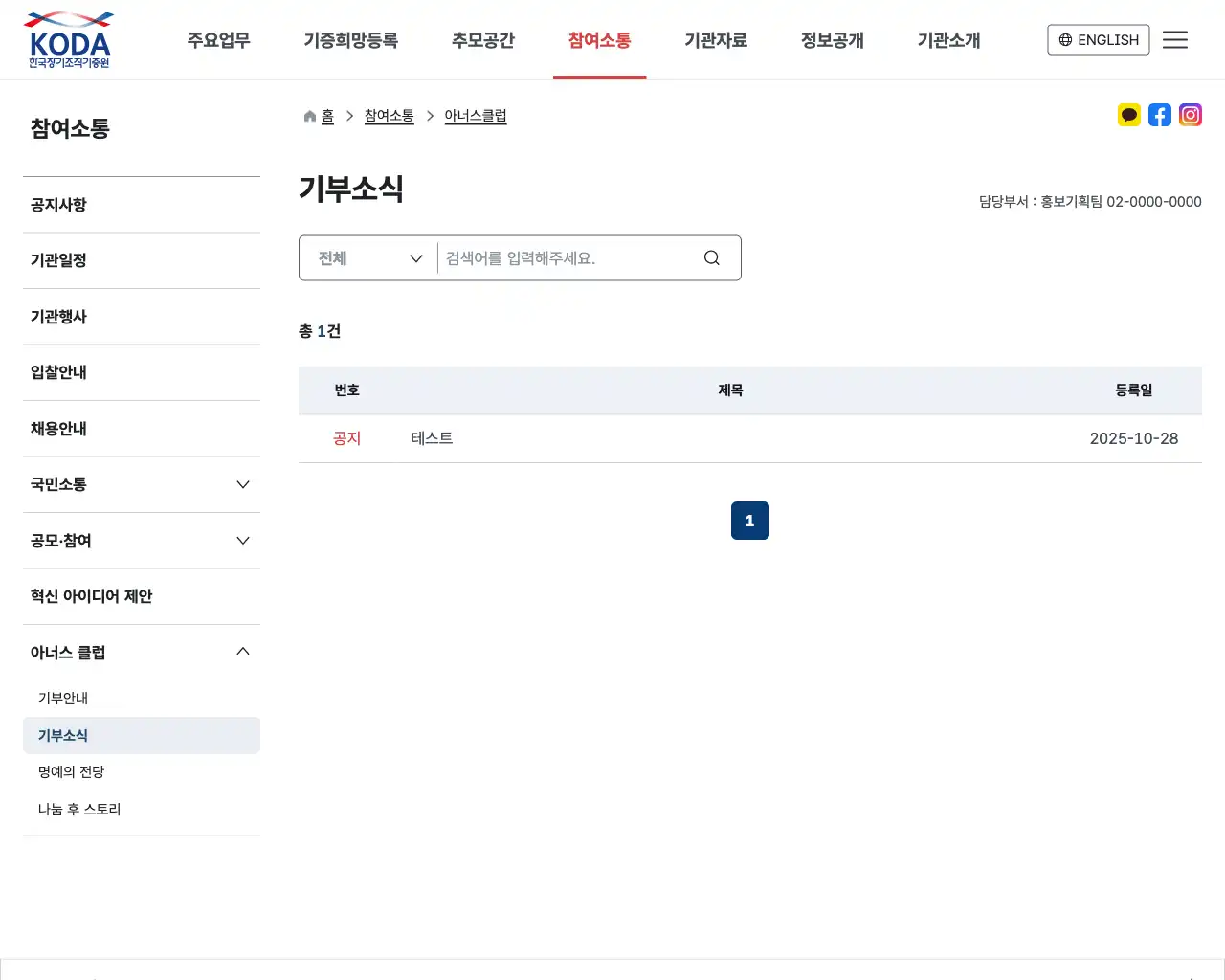The width and height of the screenshot is (1225, 980).
Task: Click the ENGLISH language button
Action: click(x=1098, y=39)
